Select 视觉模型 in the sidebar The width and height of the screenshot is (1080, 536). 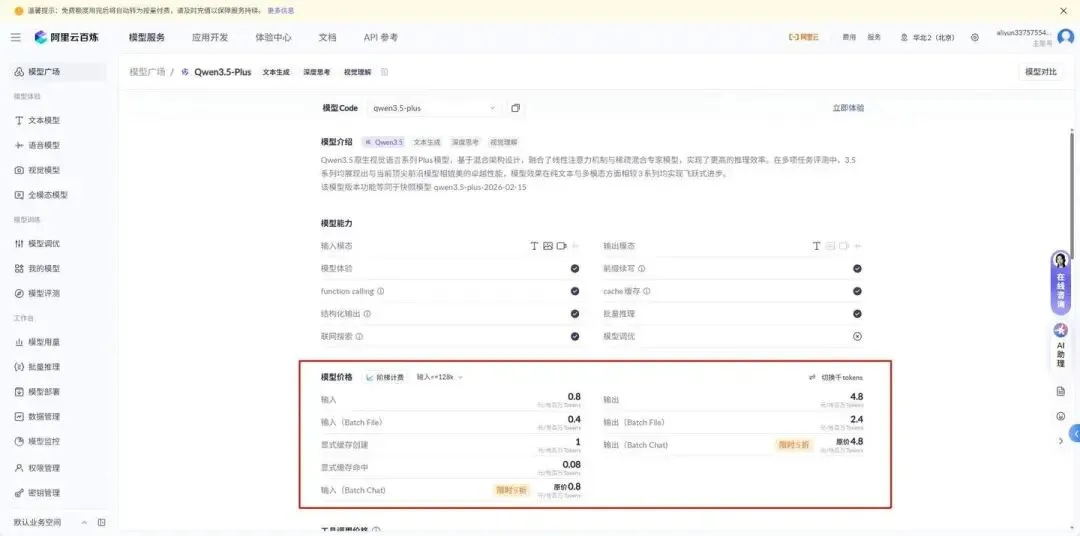59,170
